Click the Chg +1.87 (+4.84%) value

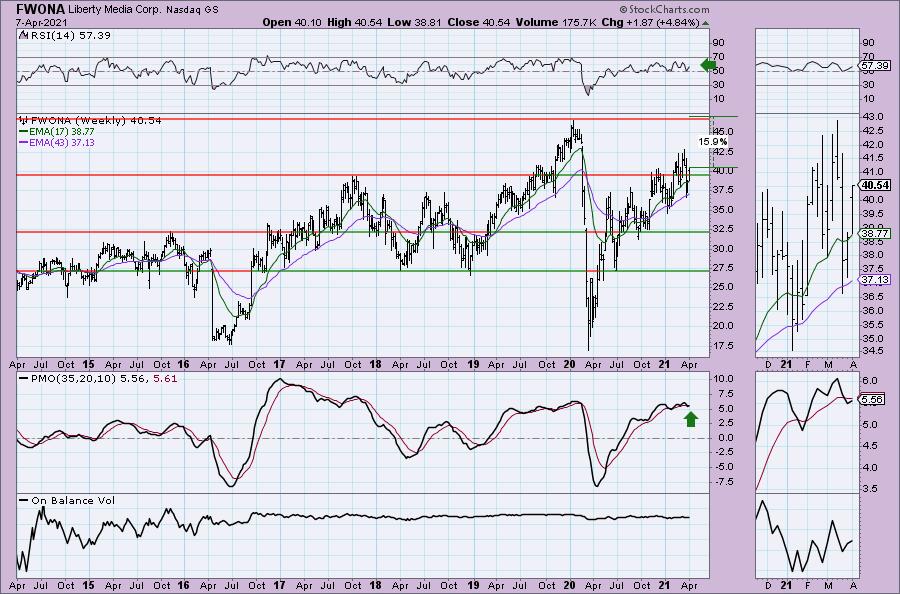tap(650, 22)
